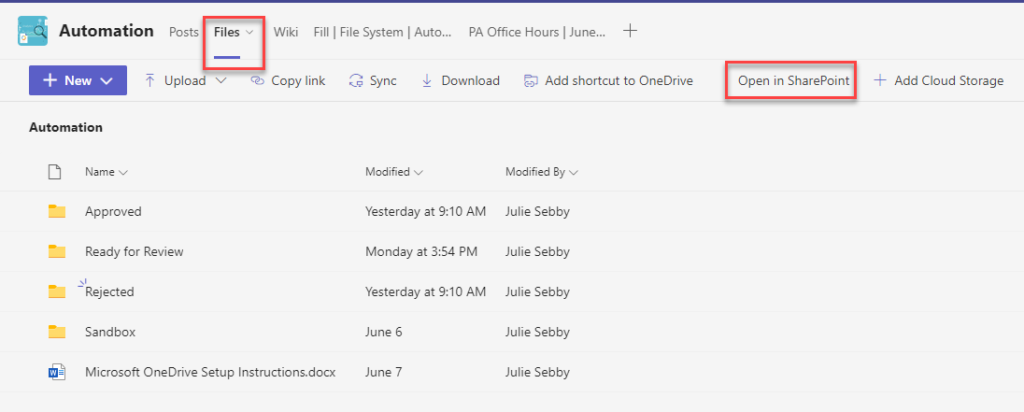Open the Modified By column dropdown
Image resolution: width=1024 pixels, height=412 pixels.
541,172
